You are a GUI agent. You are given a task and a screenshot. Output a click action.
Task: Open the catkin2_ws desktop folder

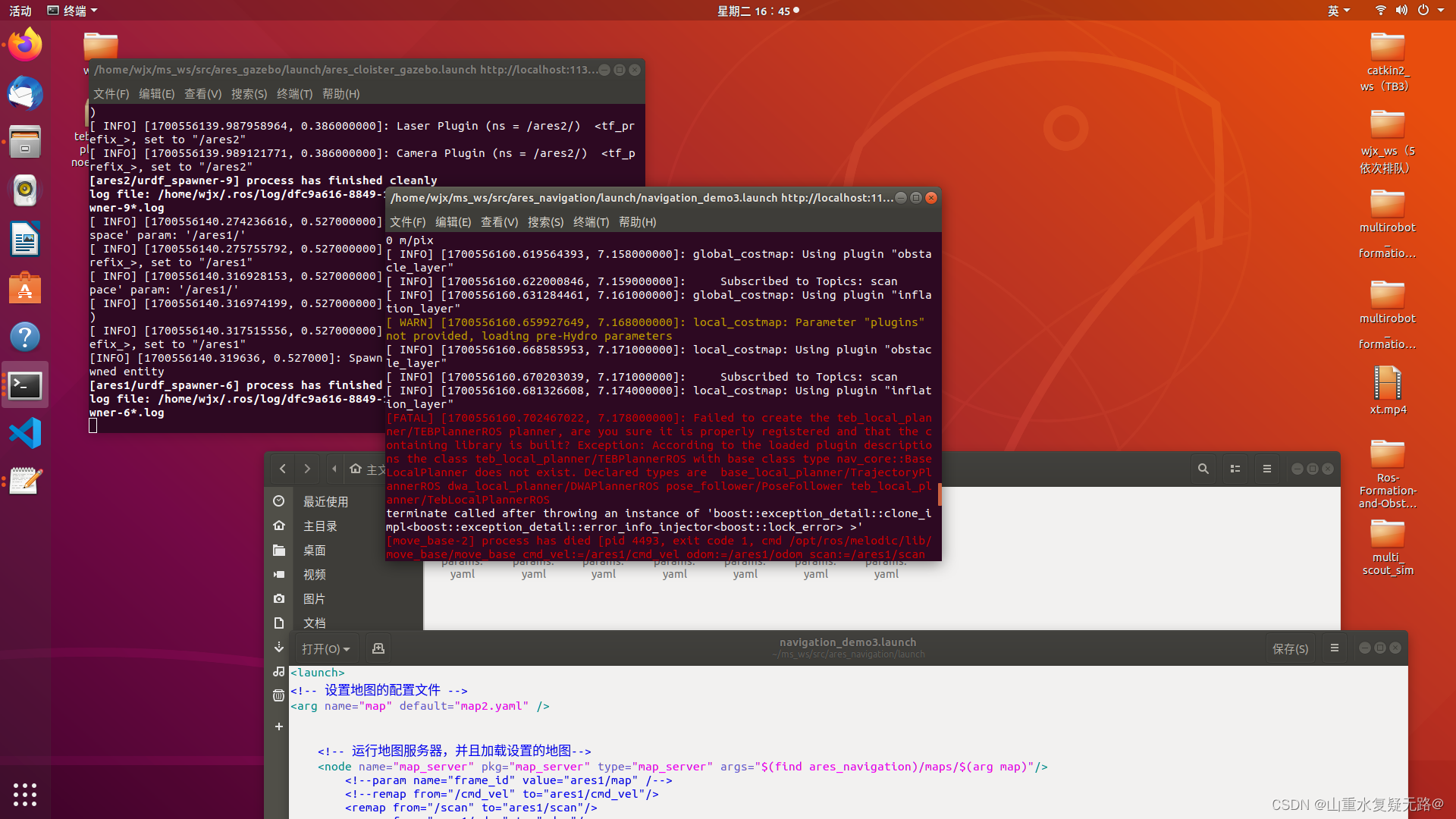[x=1387, y=62]
